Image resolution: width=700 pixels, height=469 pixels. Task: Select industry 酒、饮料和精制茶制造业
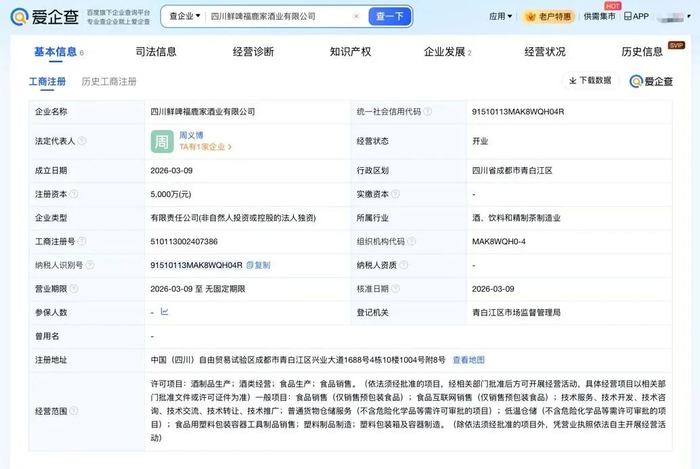[x=516, y=218]
